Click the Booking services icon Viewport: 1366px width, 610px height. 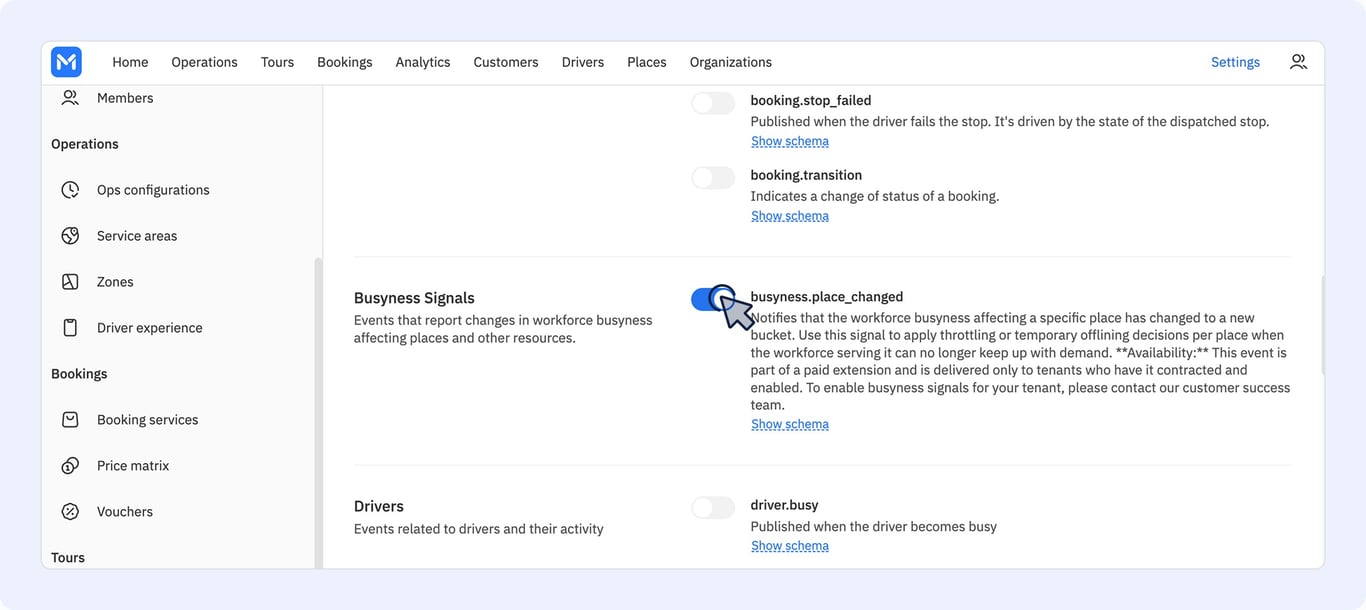click(70, 420)
